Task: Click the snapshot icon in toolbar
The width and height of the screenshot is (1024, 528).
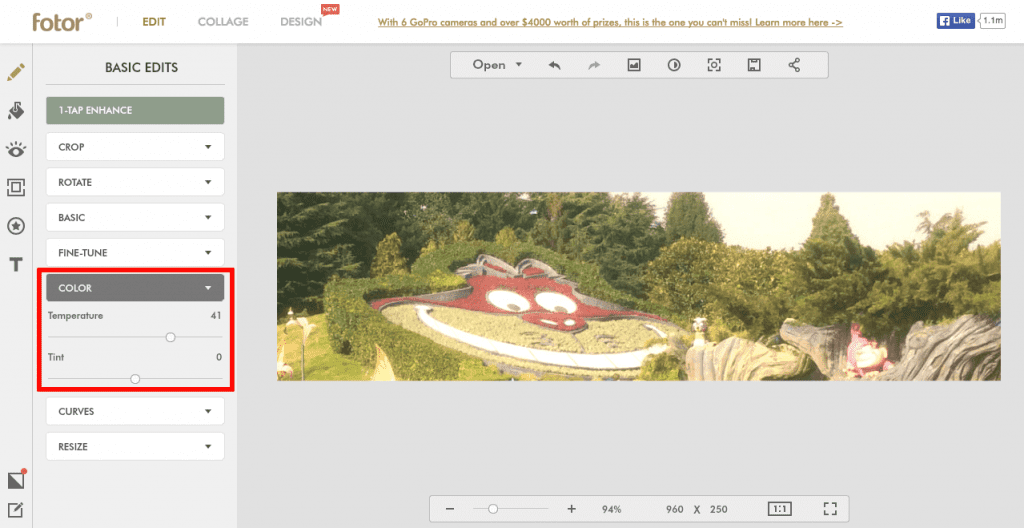Action: coord(714,65)
